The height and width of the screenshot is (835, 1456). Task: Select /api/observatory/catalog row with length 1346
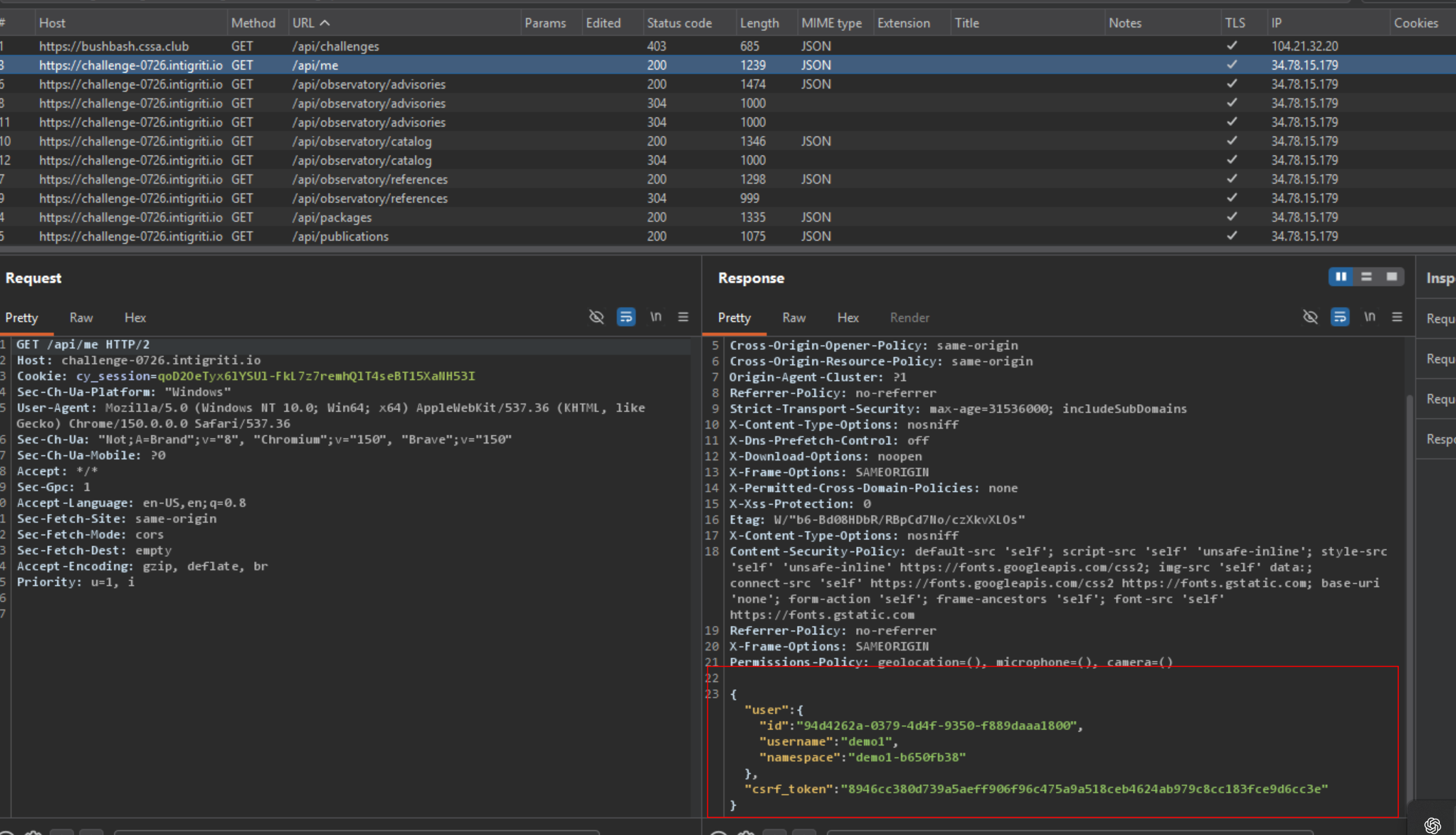tap(728, 141)
